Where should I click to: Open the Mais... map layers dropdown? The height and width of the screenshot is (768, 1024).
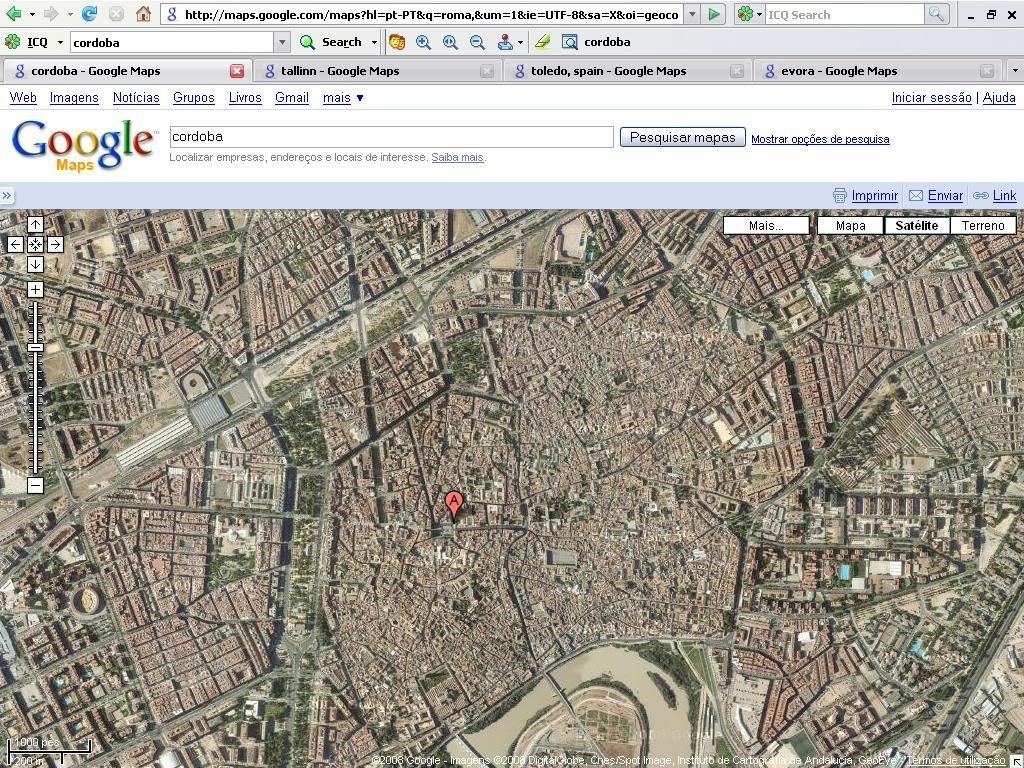(x=766, y=225)
